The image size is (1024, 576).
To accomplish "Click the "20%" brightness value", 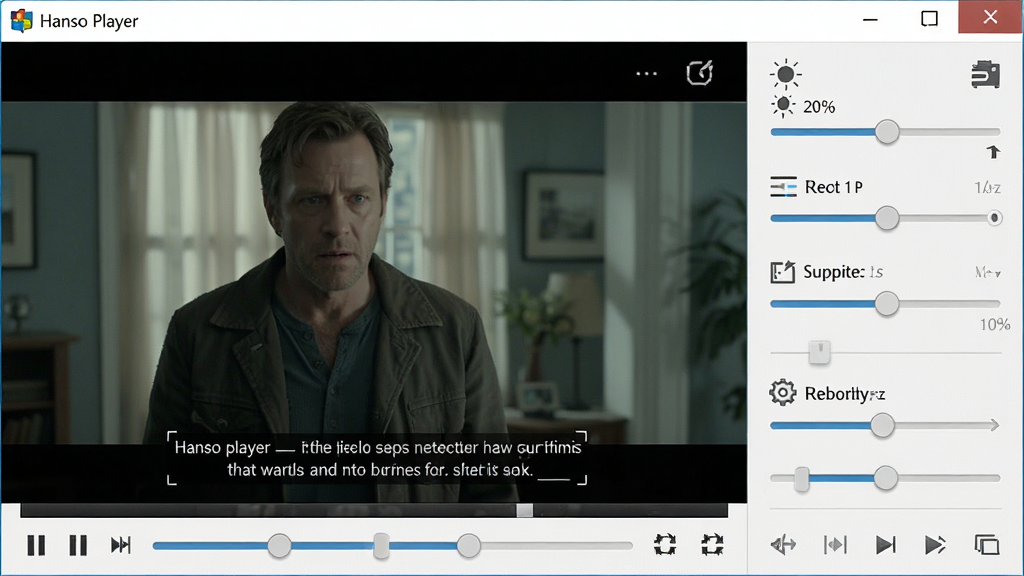I will (x=819, y=107).
